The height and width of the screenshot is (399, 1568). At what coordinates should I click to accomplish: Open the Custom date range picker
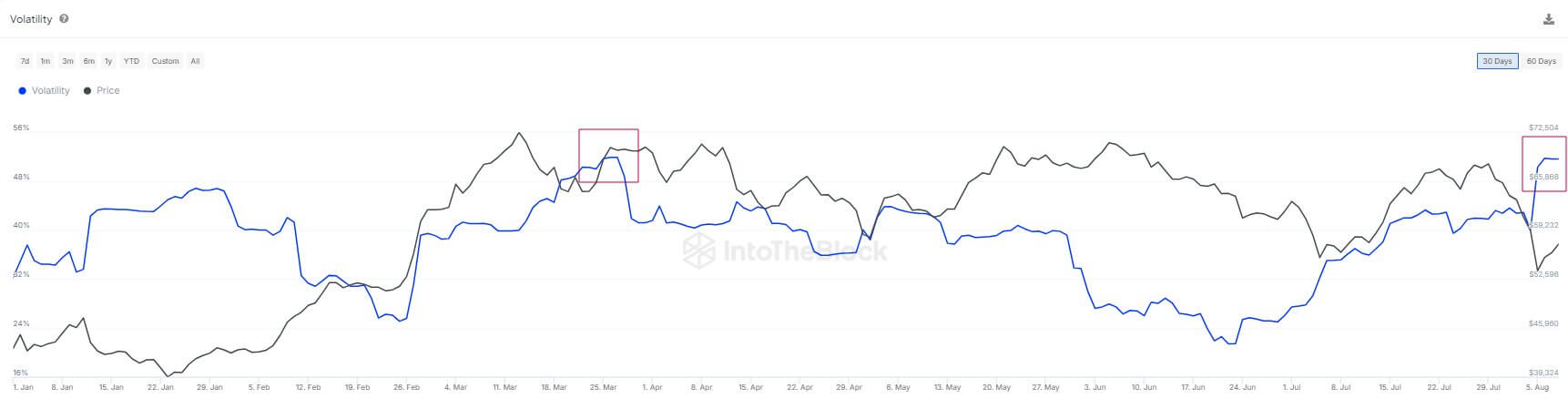point(165,61)
